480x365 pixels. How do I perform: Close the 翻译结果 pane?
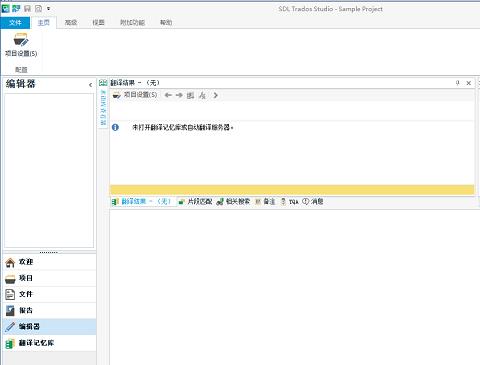tap(469, 83)
